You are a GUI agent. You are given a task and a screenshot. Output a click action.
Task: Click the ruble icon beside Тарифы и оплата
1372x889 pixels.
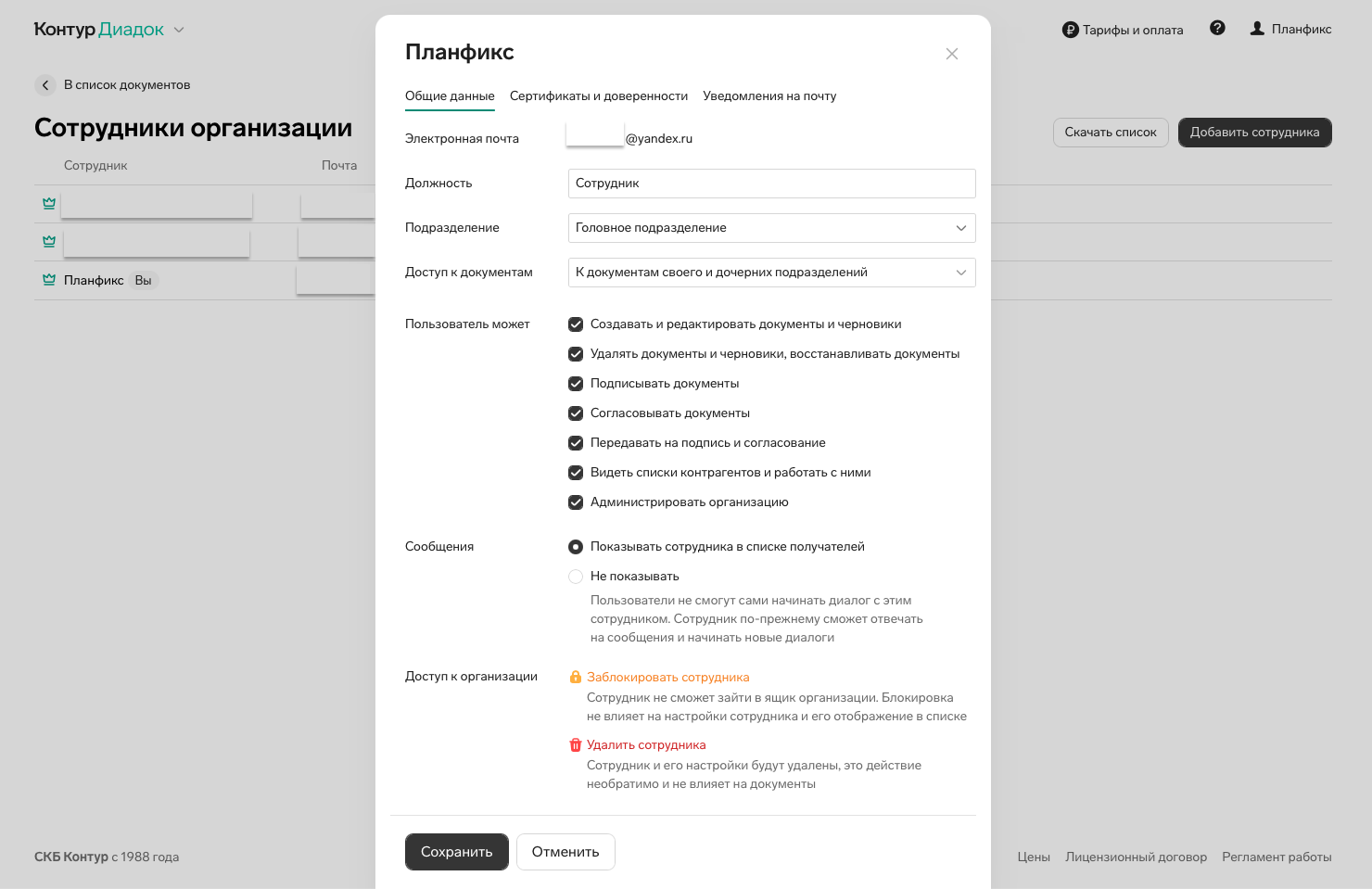[x=1070, y=30]
